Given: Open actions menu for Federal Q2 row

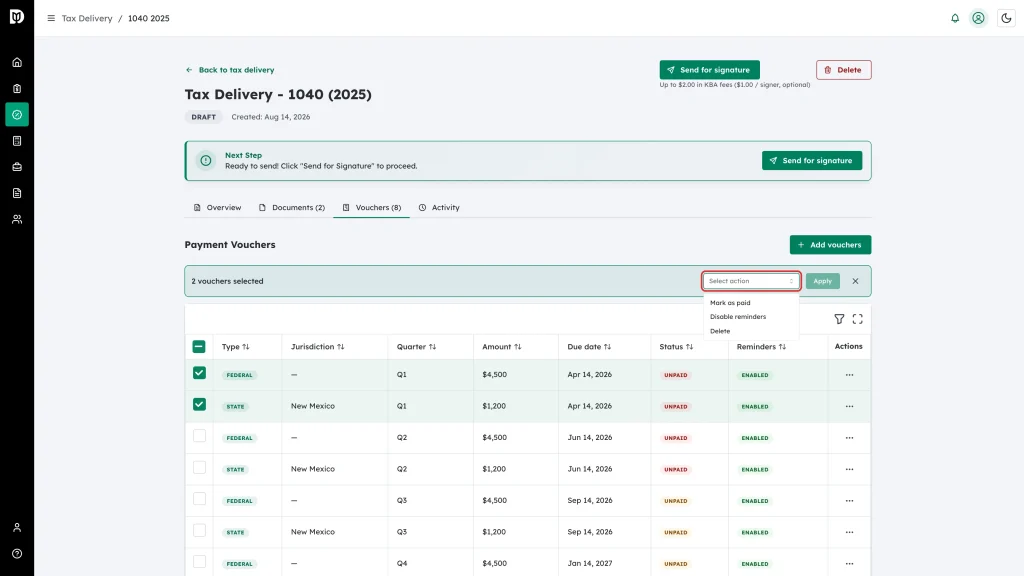Looking at the screenshot, I should point(850,438).
